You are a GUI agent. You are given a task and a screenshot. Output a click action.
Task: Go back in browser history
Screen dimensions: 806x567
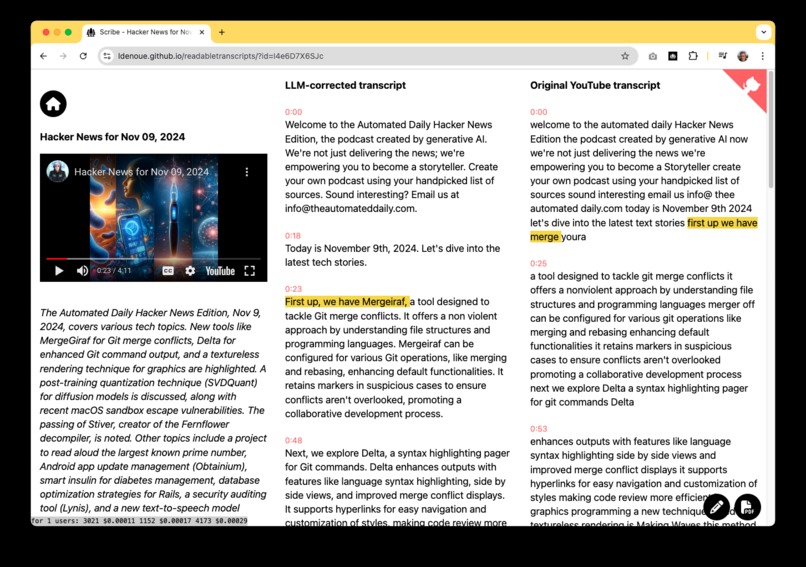(x=43, y=56)
